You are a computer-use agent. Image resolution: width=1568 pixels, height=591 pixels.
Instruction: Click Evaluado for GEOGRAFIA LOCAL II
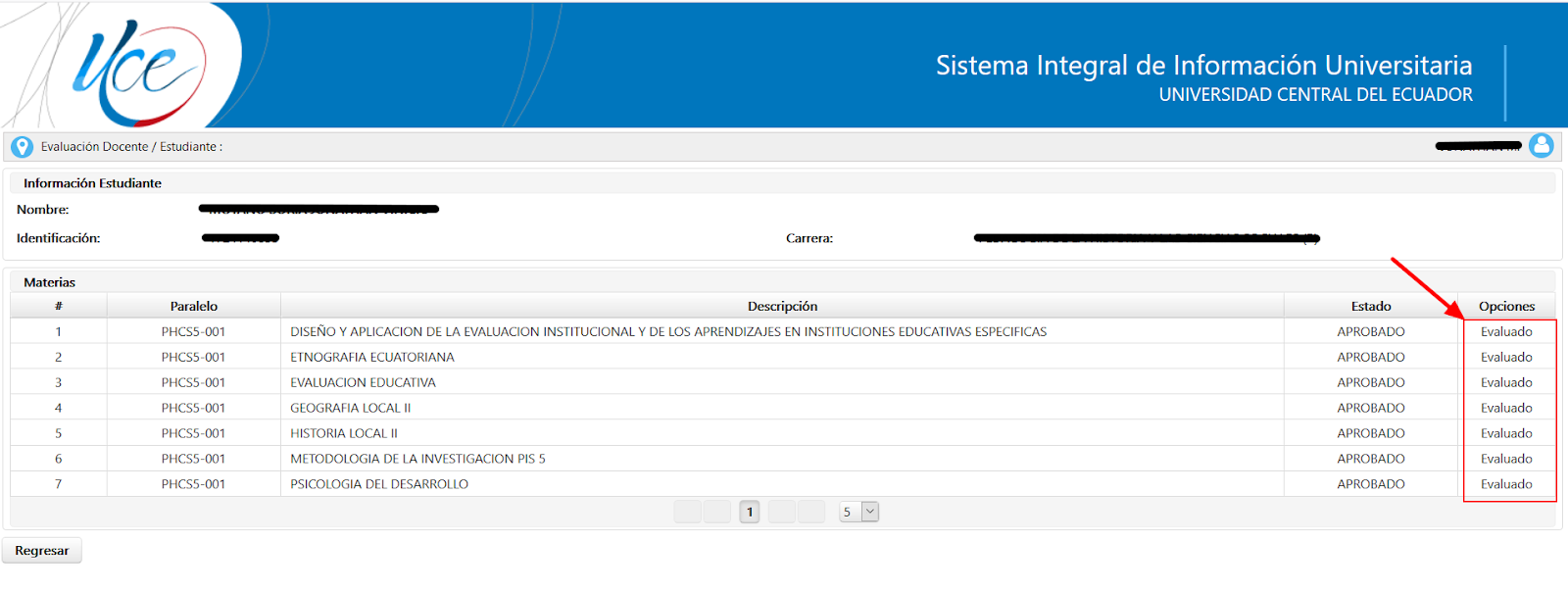tap(1506, 408)
